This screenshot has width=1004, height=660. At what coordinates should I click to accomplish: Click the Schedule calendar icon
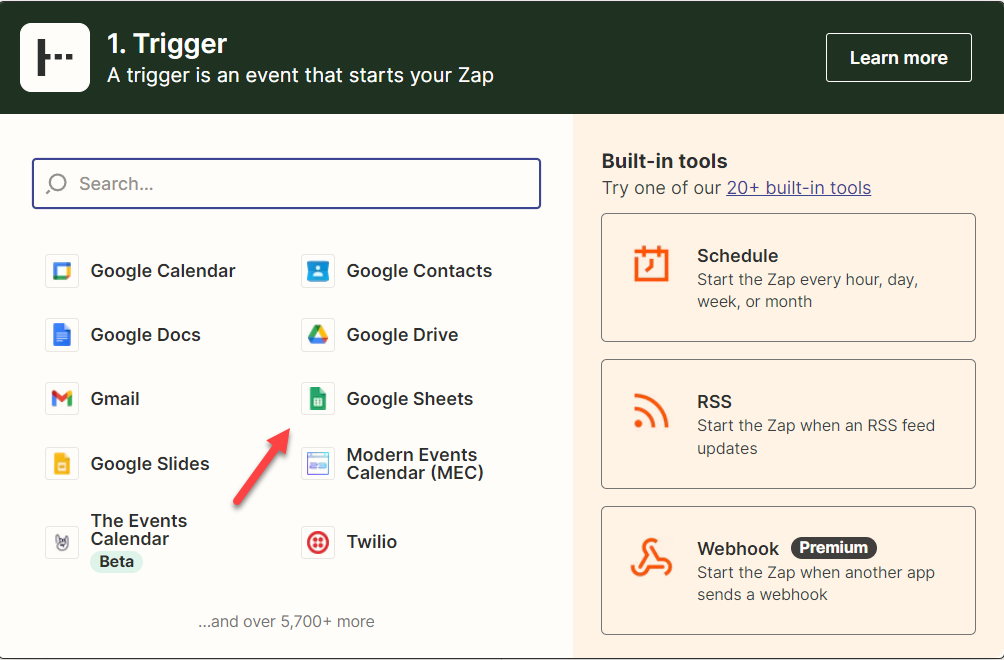[651, 263]
